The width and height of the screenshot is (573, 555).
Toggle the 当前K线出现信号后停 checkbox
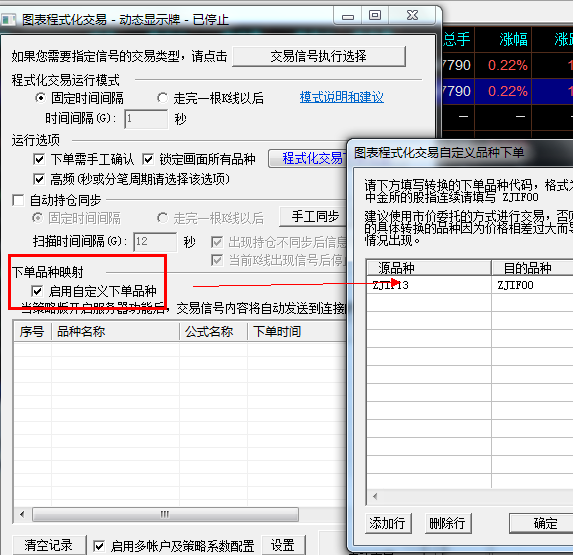(217, 260)
